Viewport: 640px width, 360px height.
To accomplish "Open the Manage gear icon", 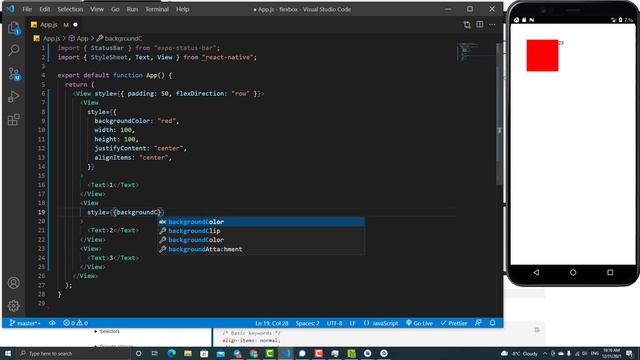I will (x=13, y=305).
